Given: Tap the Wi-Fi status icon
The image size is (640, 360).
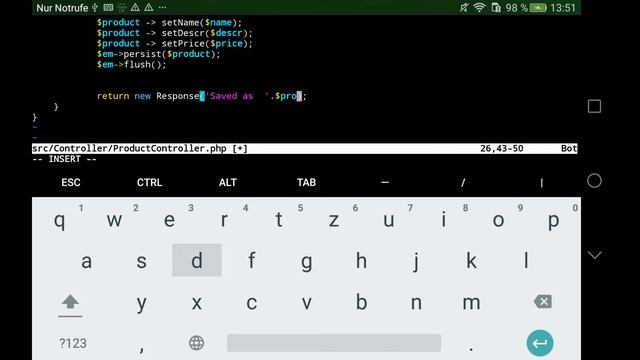Looking at the screenshot, I should [x=479, y=8].
